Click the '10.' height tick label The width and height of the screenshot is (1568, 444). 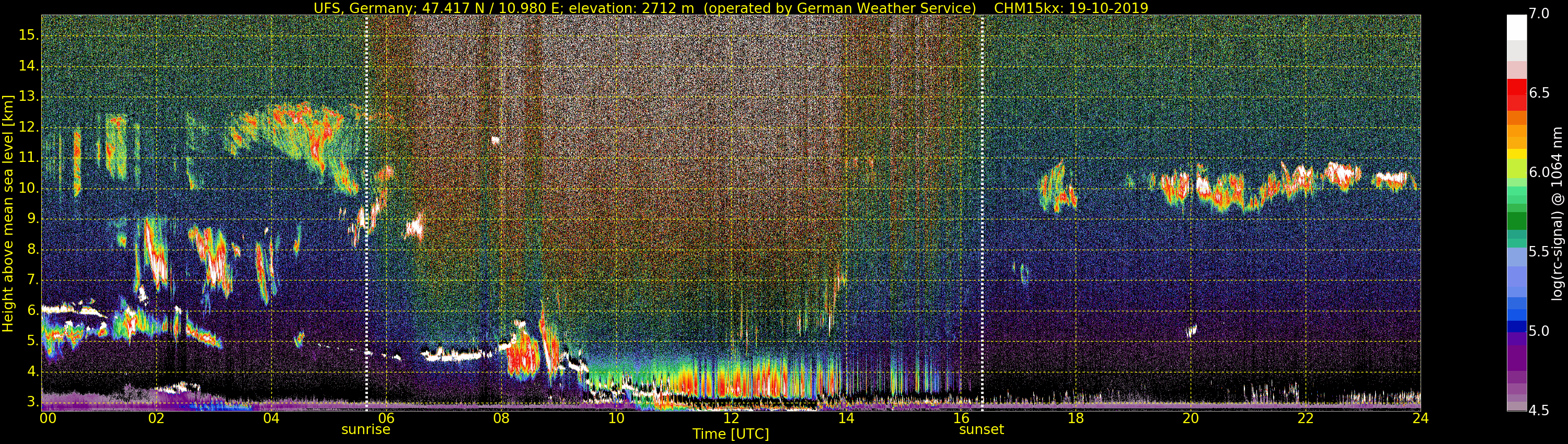(29, 189)
